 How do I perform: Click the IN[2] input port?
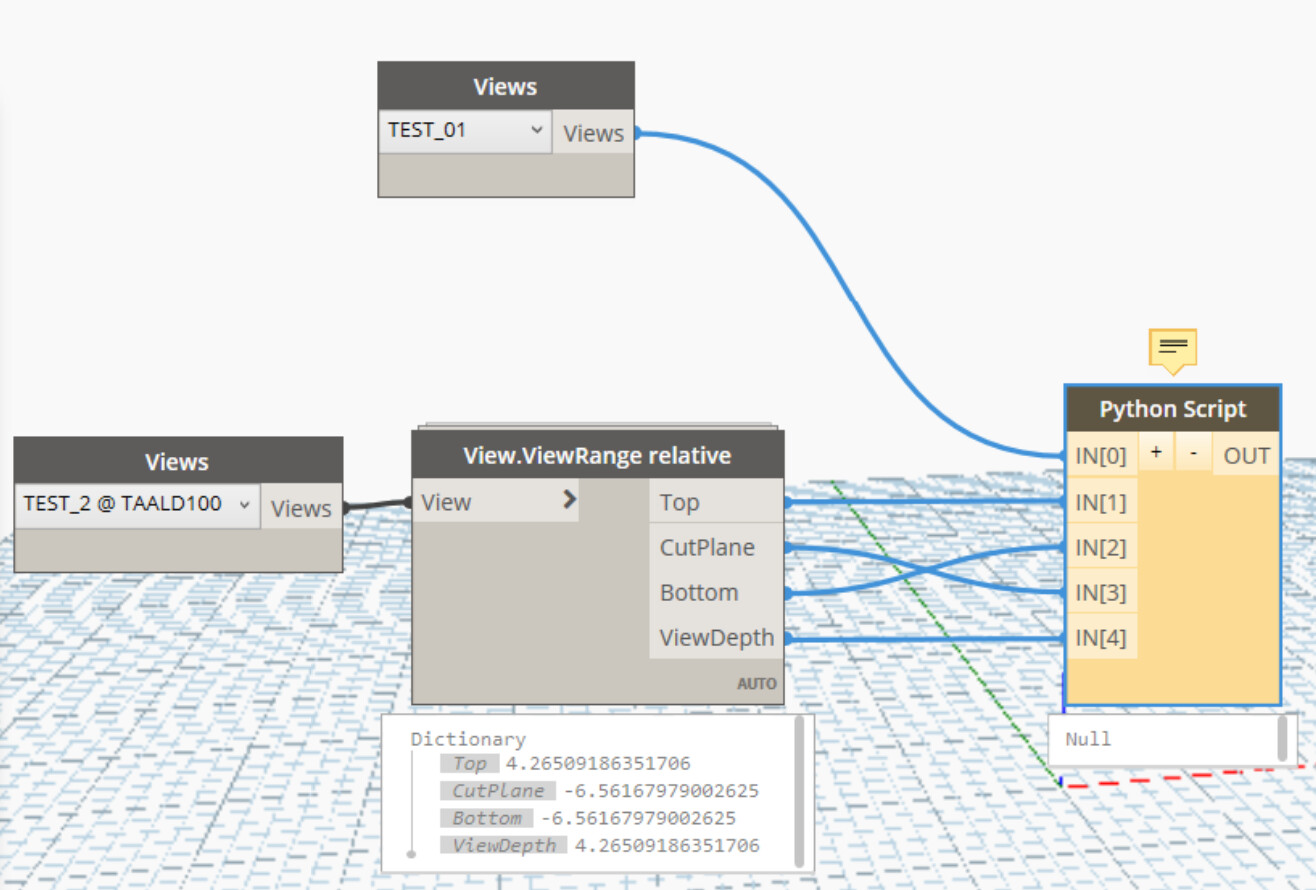pyautogui.click(x=1102, y=547)
